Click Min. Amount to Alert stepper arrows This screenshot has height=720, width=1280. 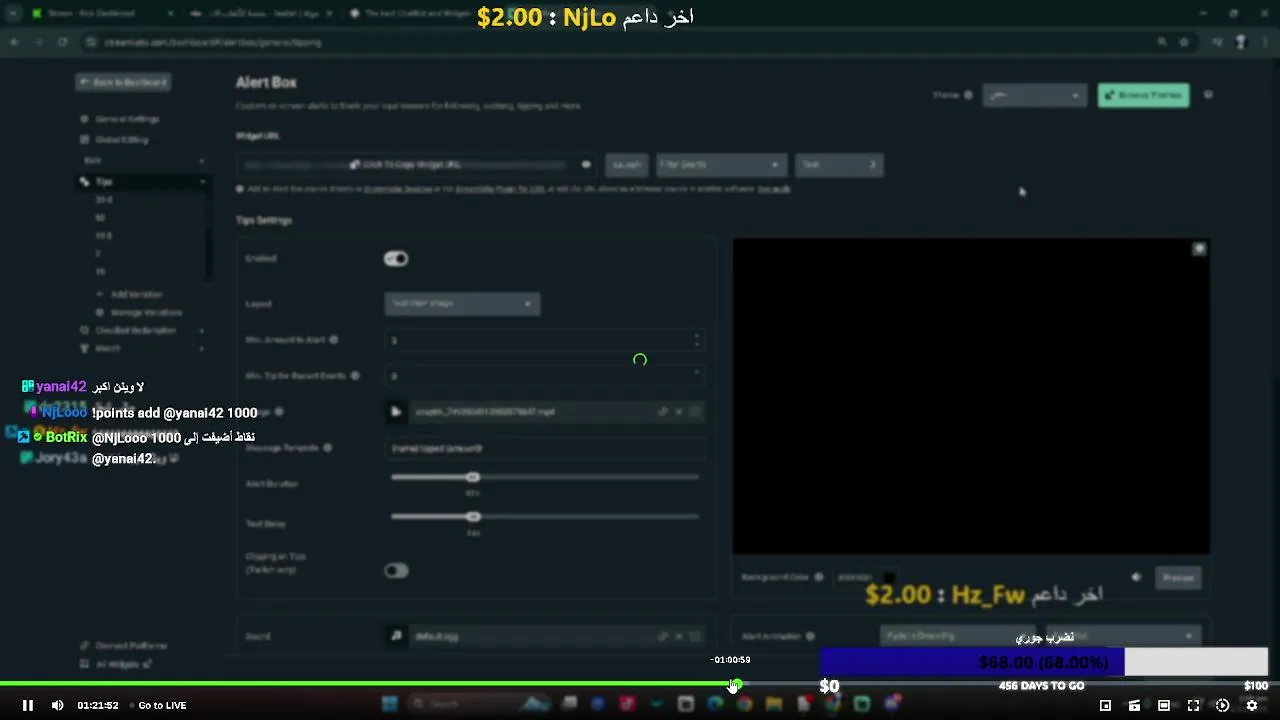pyautogui.click(x=696, y=340)
